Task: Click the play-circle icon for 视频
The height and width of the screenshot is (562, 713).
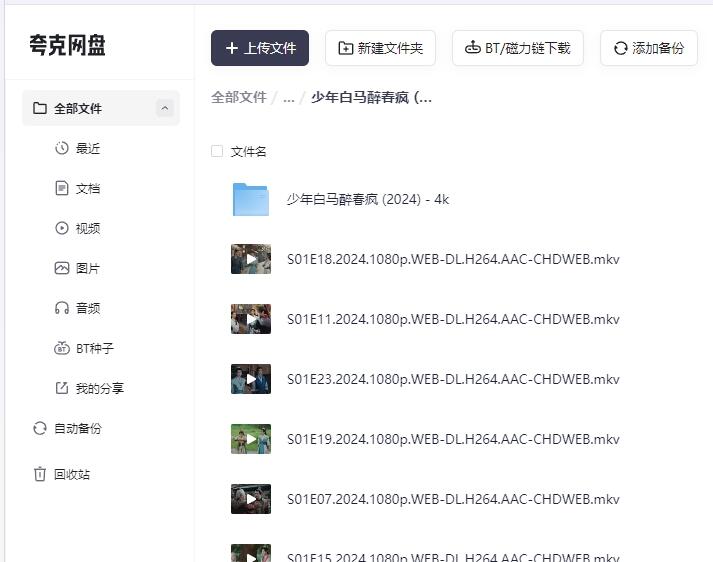Action: [62, 228]
